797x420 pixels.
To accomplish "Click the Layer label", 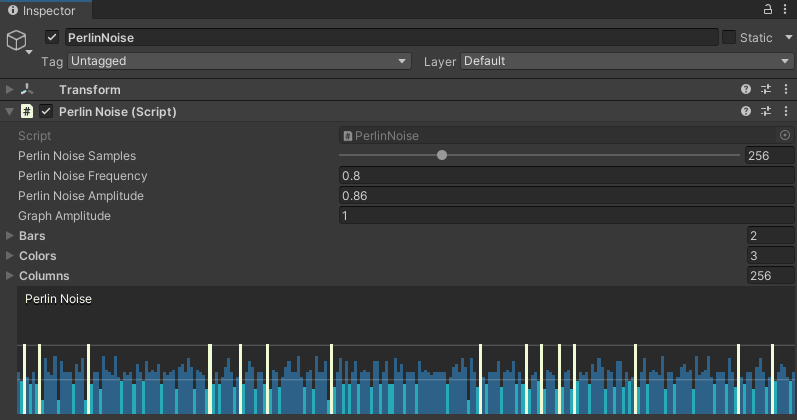I will click(x=440, y=62).
